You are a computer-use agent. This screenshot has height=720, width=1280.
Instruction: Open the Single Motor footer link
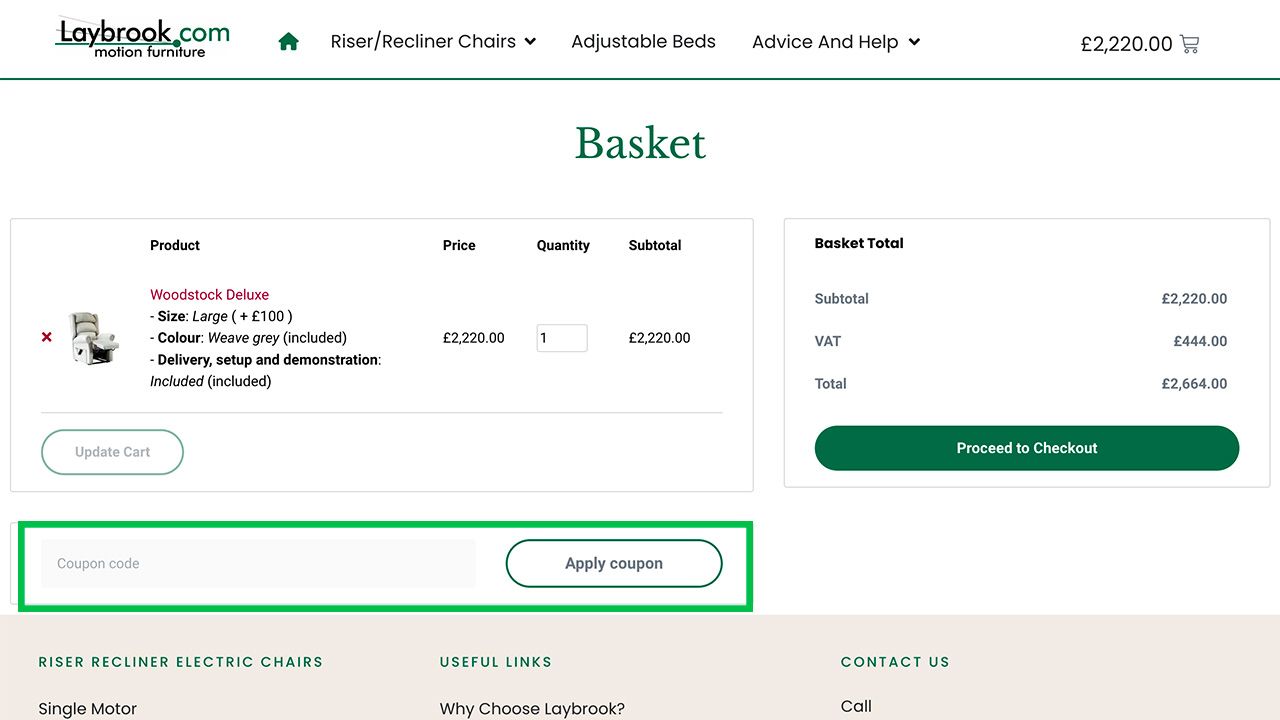tap(88, 708)
